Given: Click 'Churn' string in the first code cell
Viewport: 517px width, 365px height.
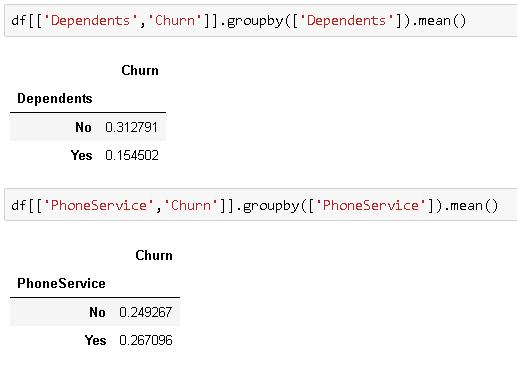Looking at the screenshot, I should (x=175, y=21).
